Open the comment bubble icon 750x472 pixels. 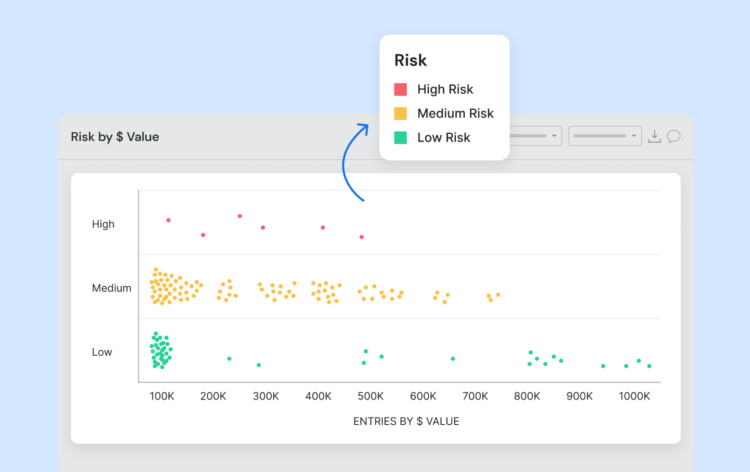click(x=674, y=136)
